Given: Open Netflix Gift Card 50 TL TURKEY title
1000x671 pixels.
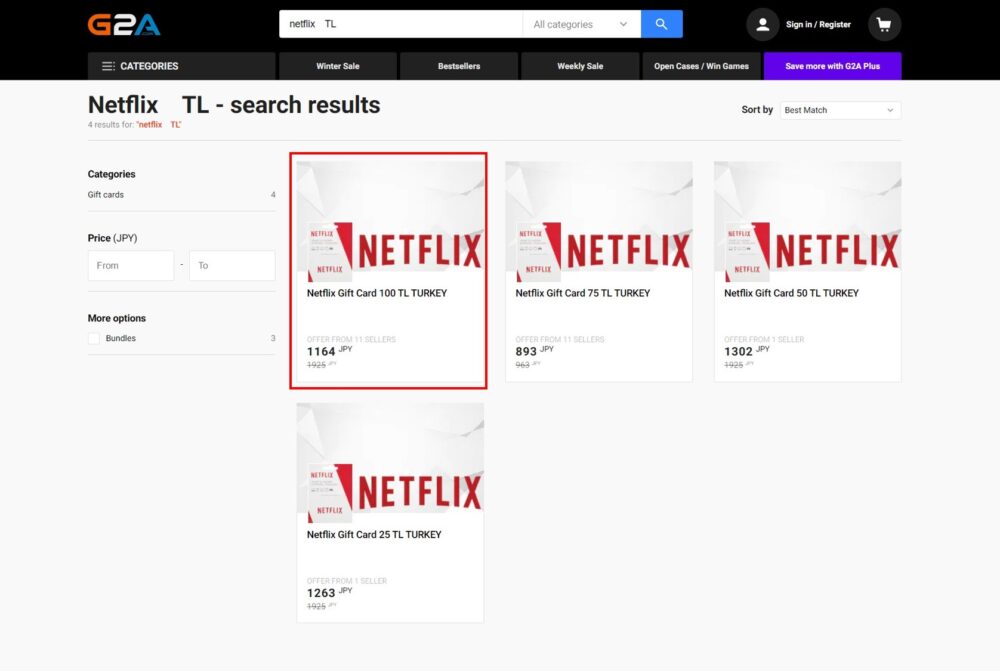Looking at the screenshot, I should [791, 293].
